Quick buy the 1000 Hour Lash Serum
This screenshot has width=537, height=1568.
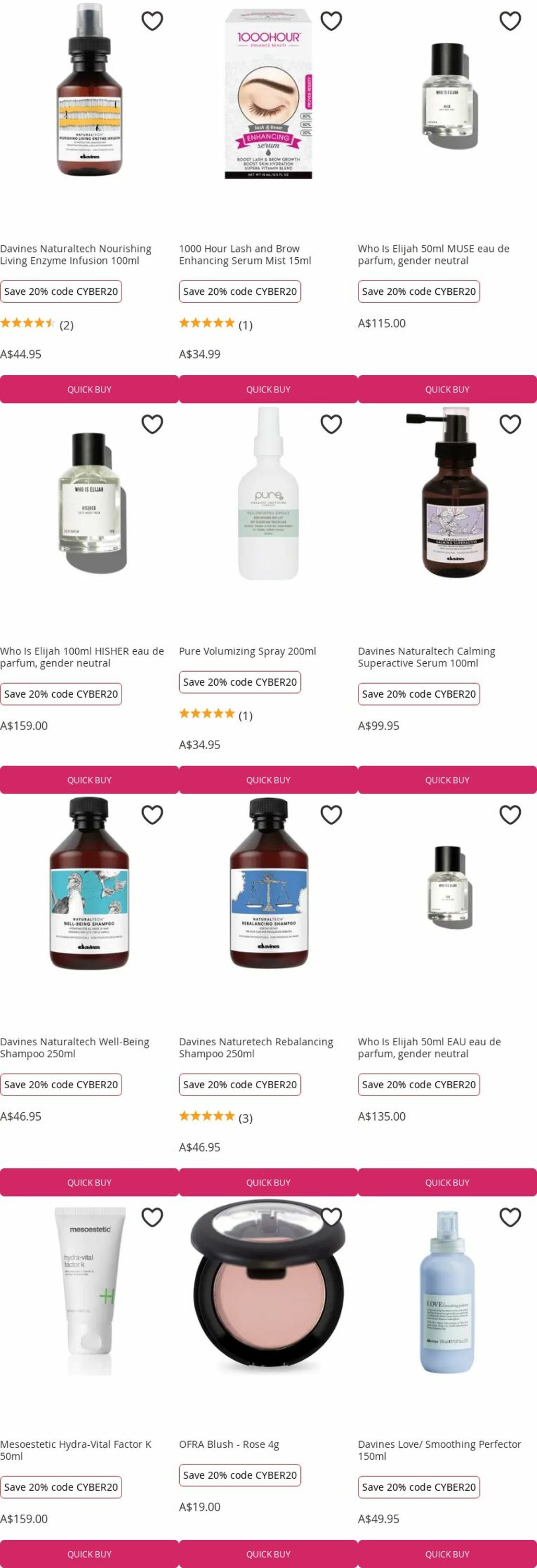point(268,389)
